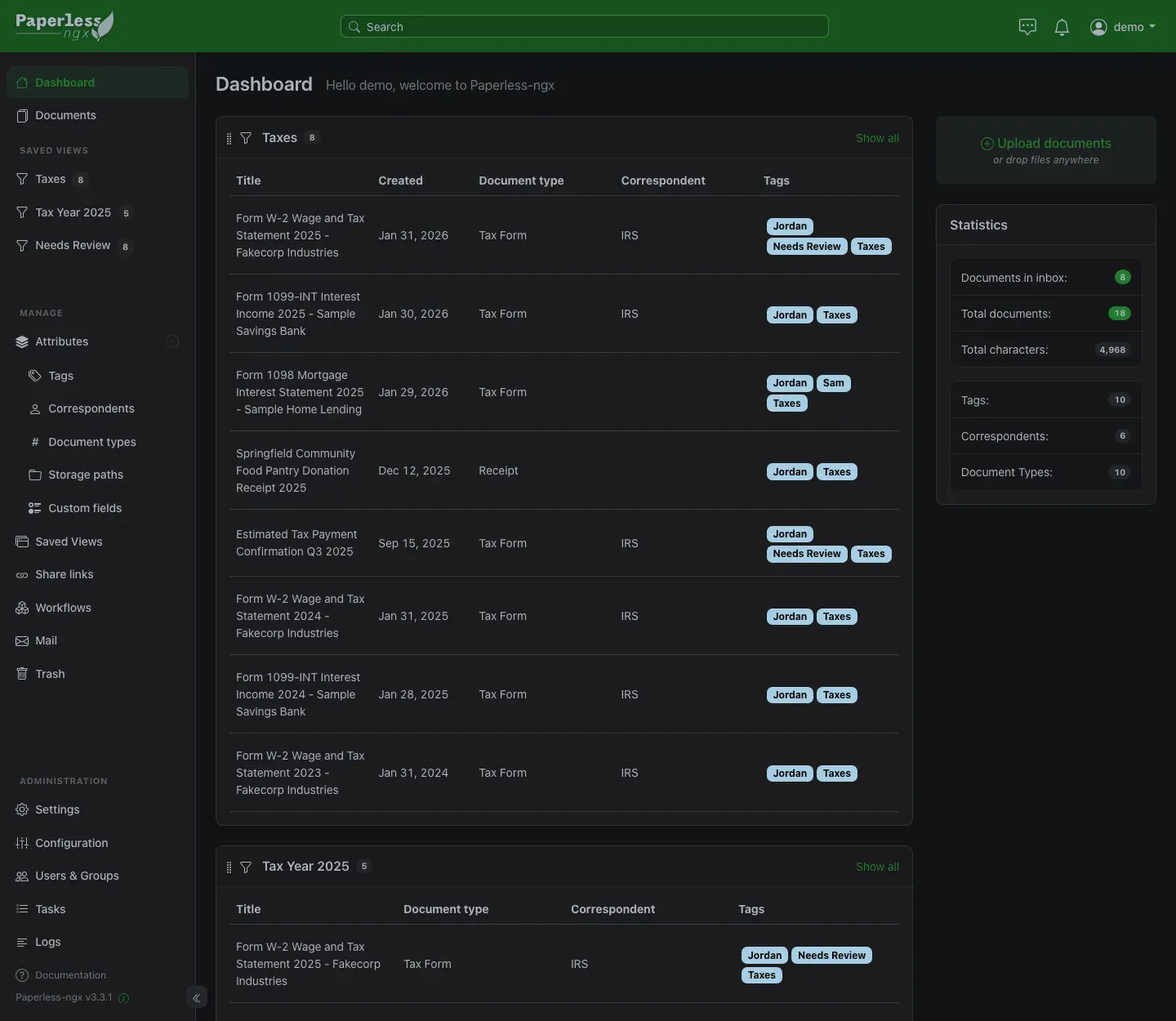
Task: Click the Attributes layers icon
Action: coord(22,341)
